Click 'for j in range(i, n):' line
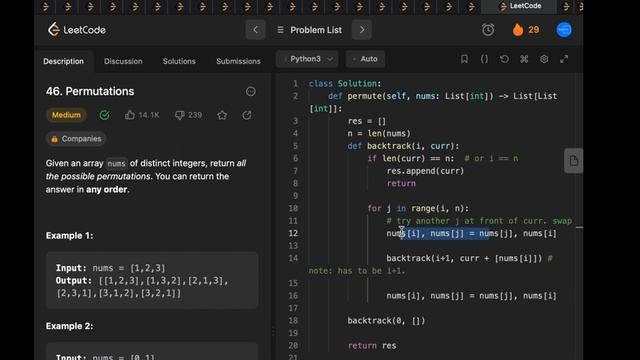 418,209
